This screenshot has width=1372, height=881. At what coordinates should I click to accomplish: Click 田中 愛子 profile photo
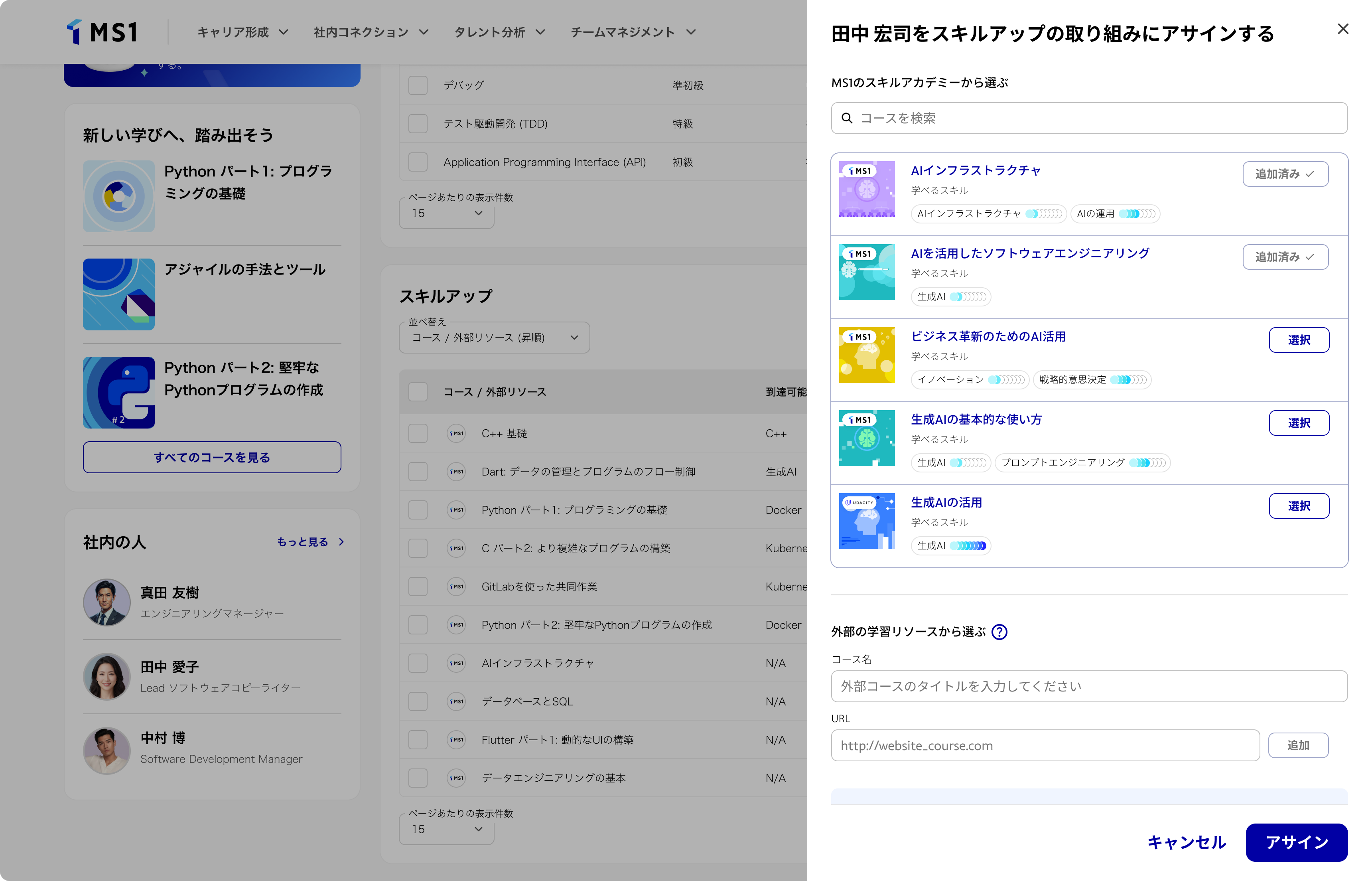tap(107, 677)
